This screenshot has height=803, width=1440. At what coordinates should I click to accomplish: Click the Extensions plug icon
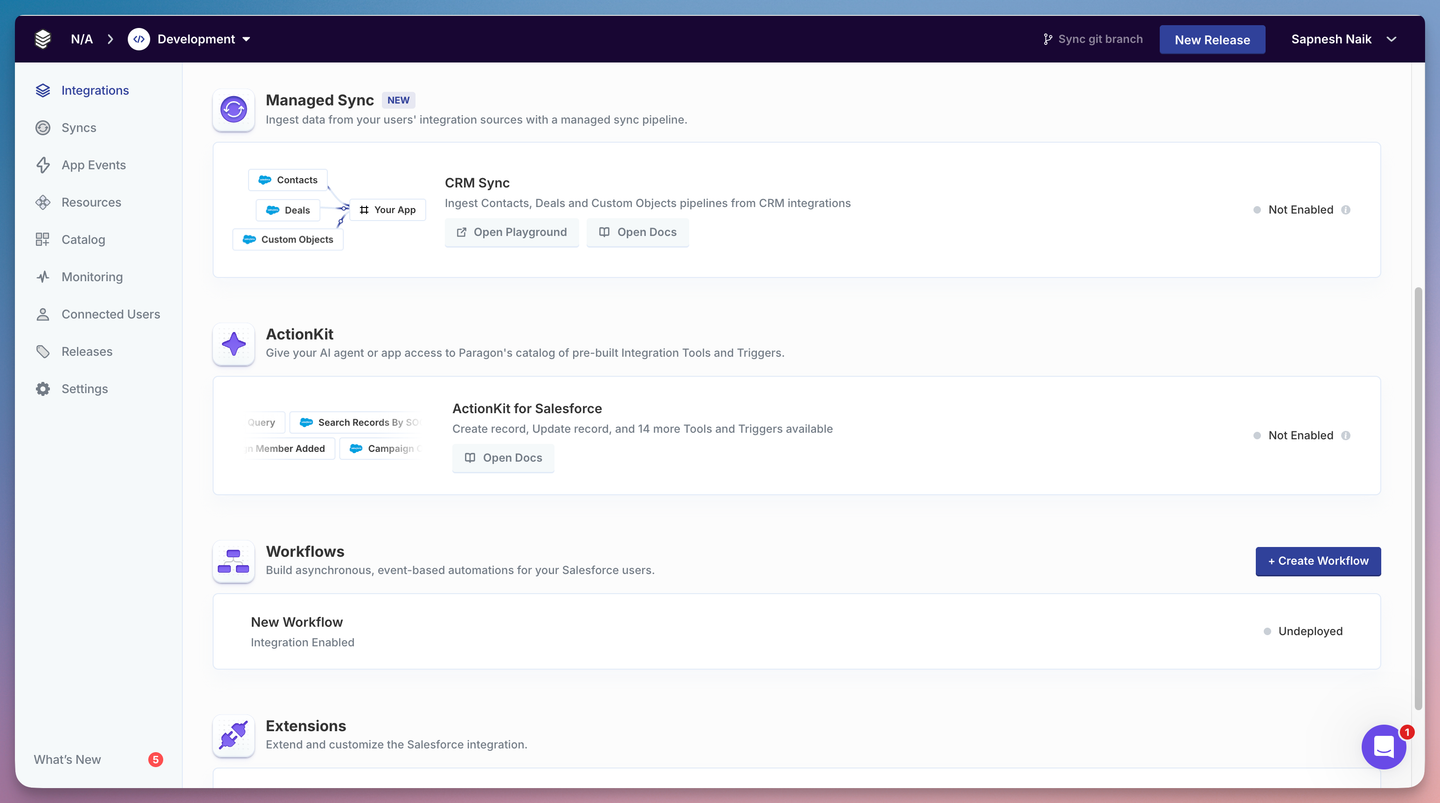point(234,736)
